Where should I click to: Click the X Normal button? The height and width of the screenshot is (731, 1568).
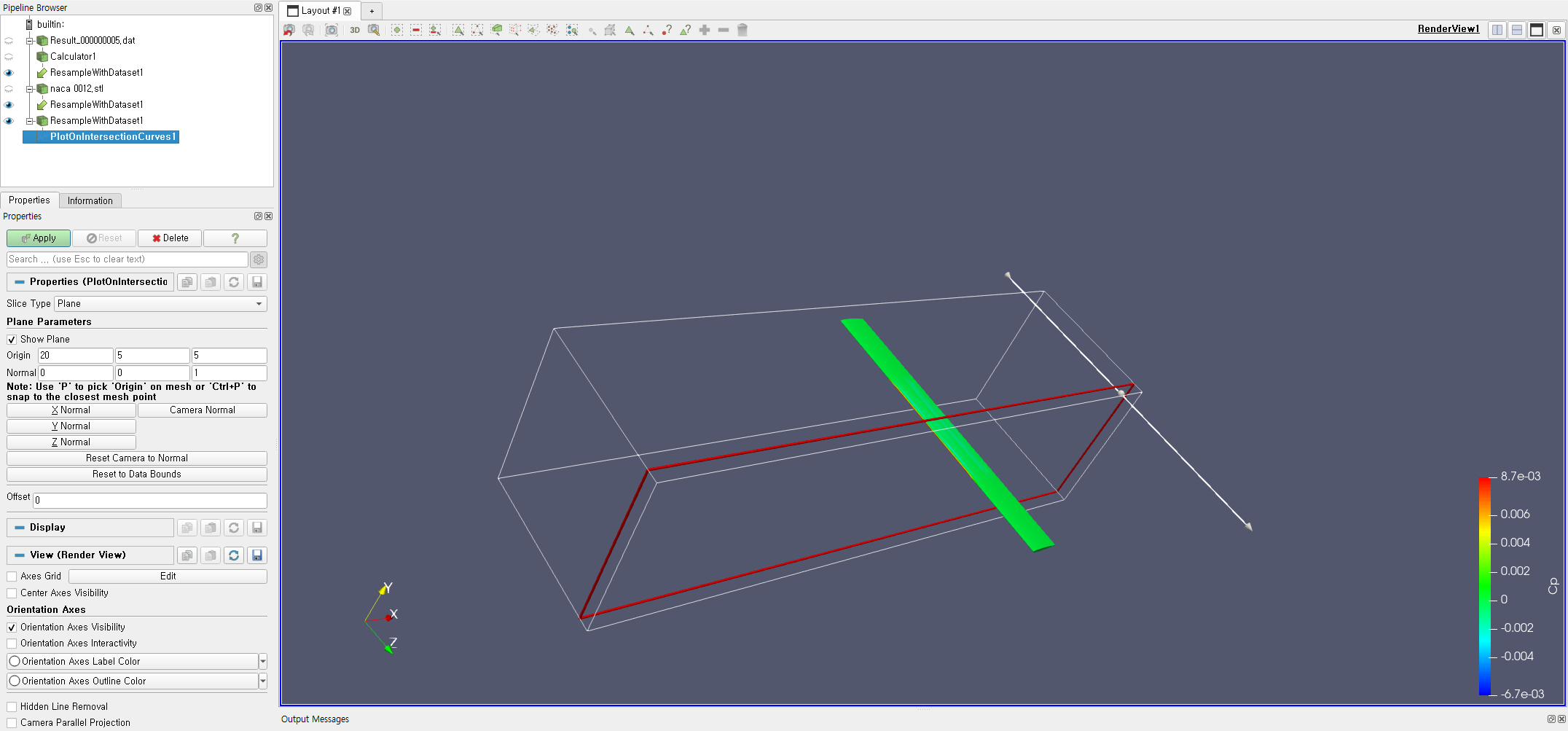pyautogui.click(x=71, y=410)
